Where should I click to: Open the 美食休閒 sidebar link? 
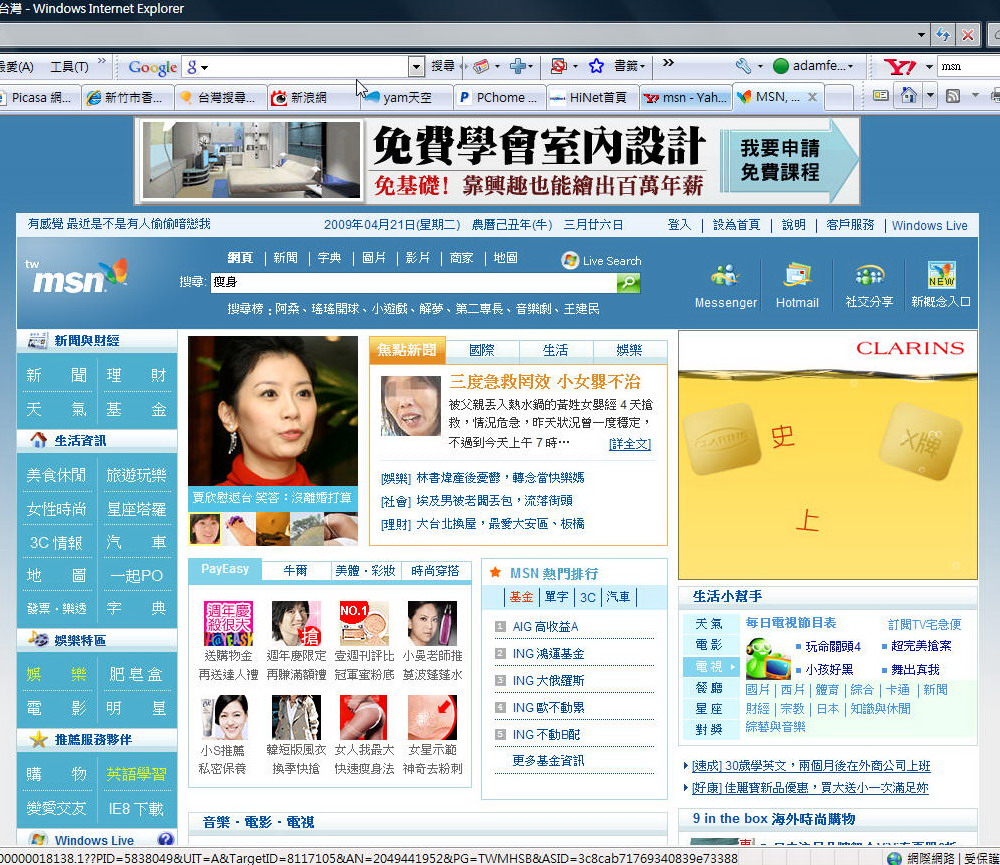[x=56, y=475]
